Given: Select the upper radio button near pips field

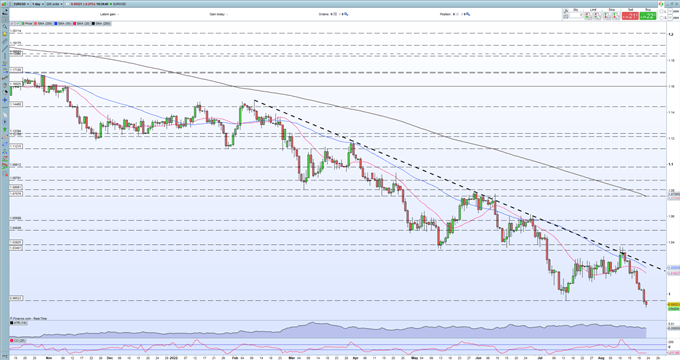Looking at the screenshot, I should point(661,11).
